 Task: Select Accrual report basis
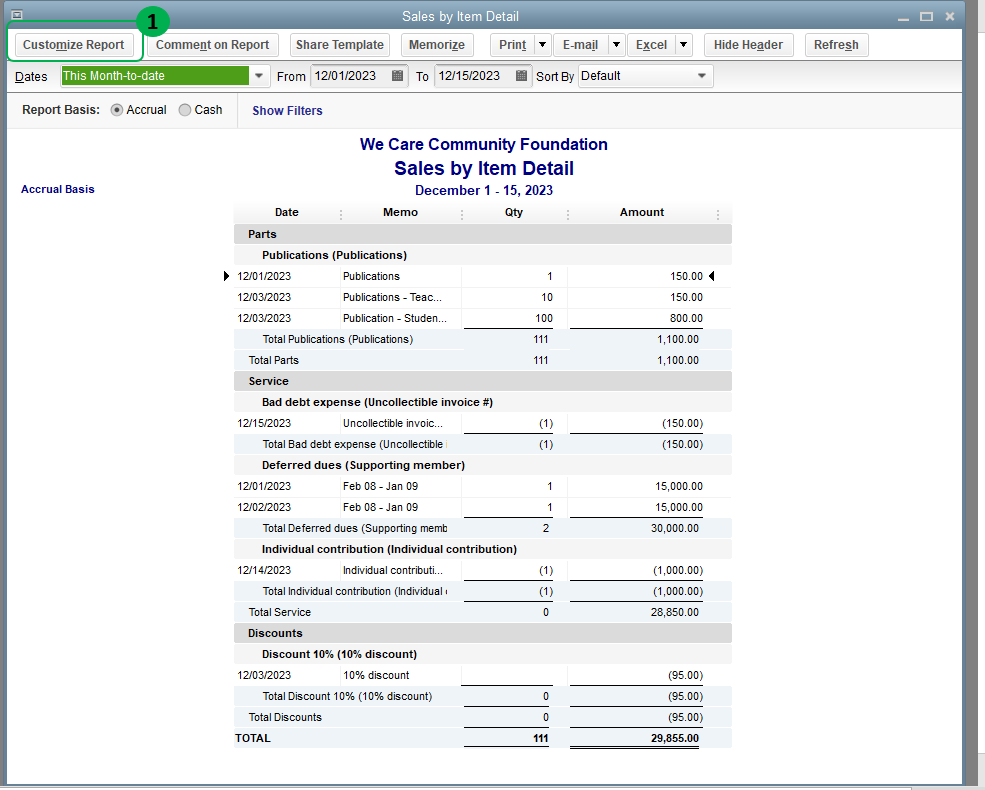(116, 110)
